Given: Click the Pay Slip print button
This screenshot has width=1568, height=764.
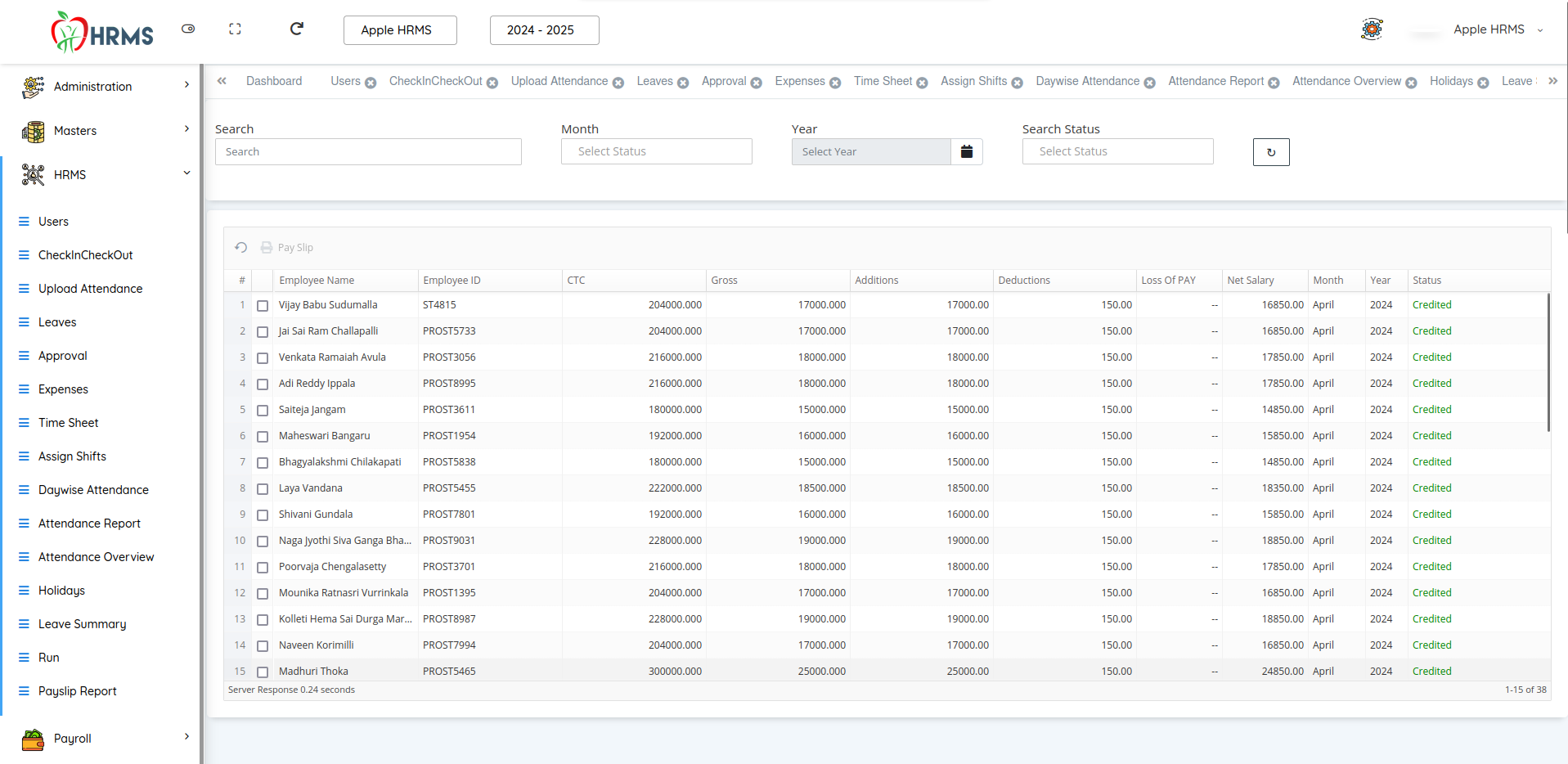Looking at the screenshot, I should (x=286, y=248).
